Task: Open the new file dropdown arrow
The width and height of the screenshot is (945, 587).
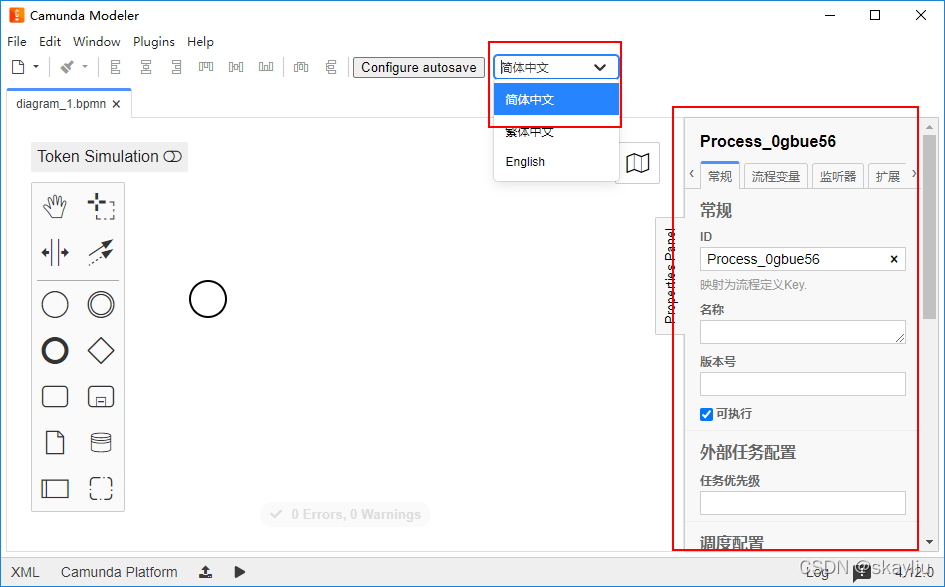Action: pyautogui.click(x=36, y=67)
